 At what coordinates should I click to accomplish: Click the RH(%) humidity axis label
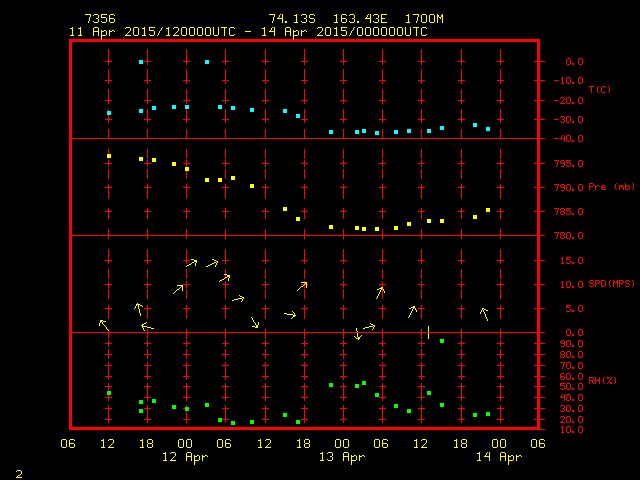[x=599, y=380]
